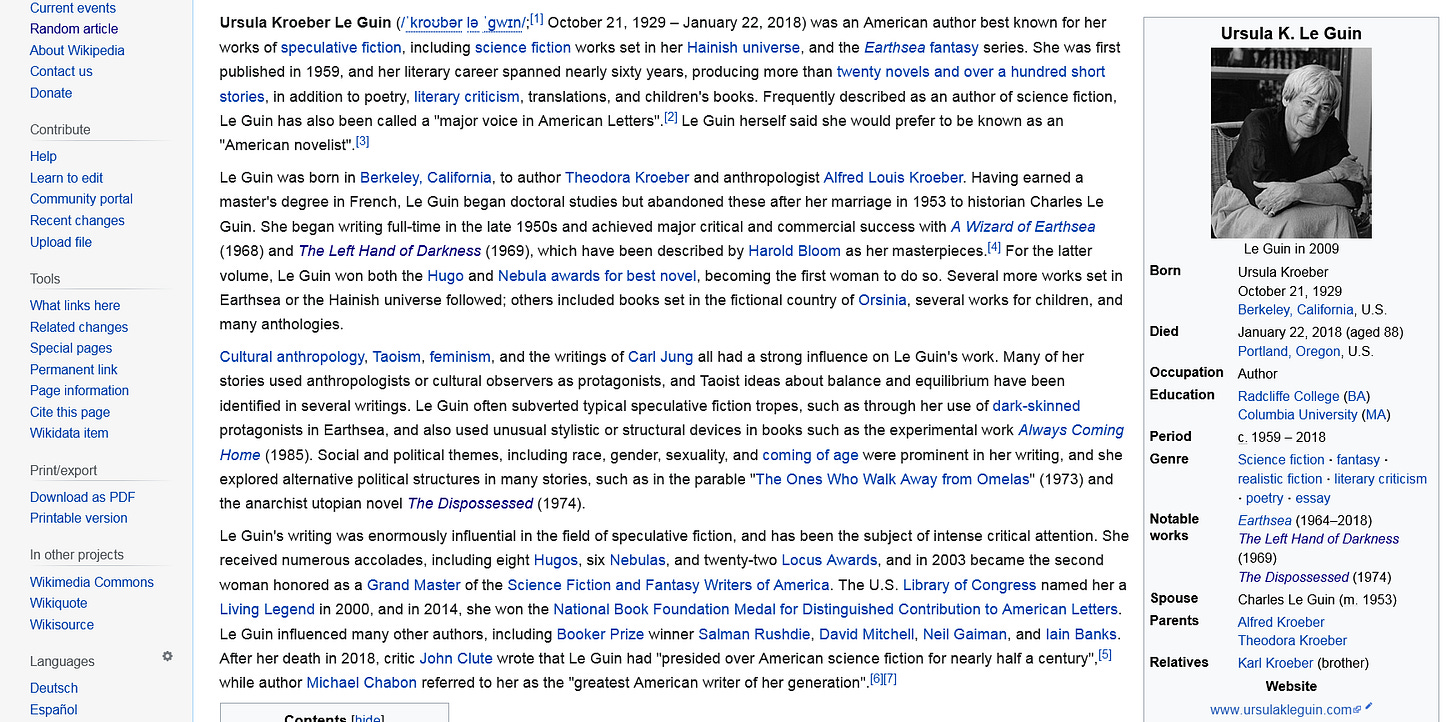The height and width of the screenshot is (722, 1456).
Task: Follow the Locus Awards link
Action: point(829,560)
